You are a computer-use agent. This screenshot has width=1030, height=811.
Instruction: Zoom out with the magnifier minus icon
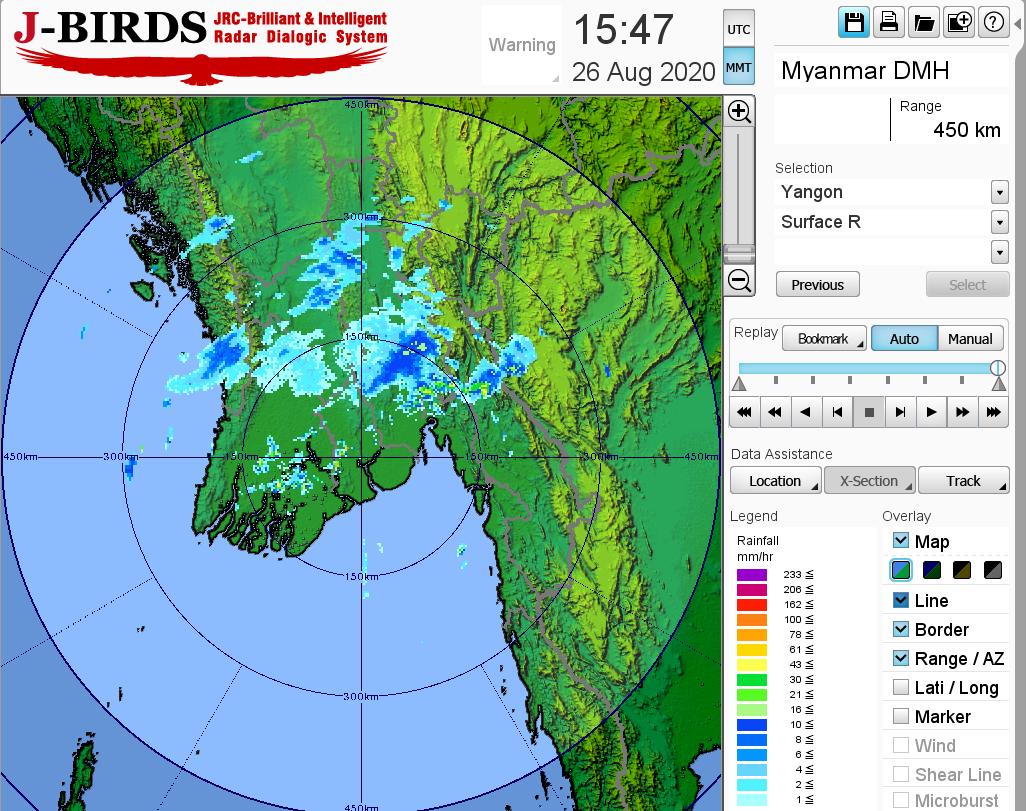[739, 280]
